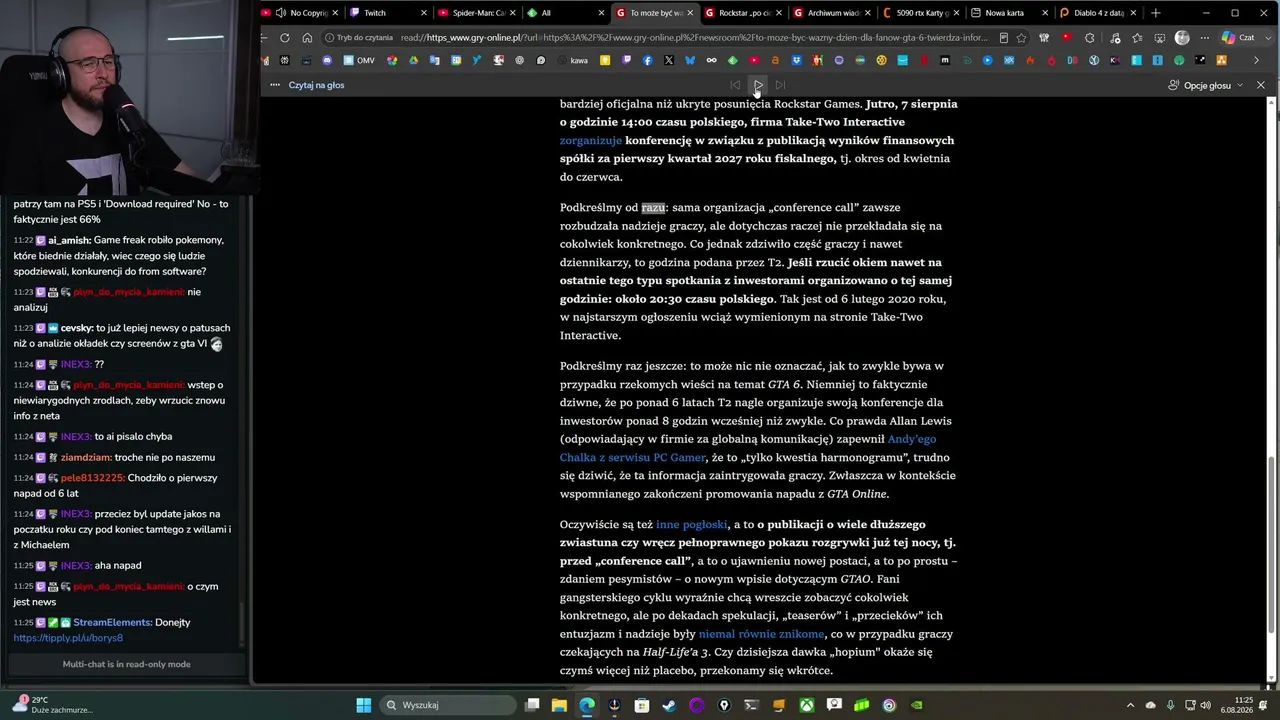
Task: Go to browser home page
Action: tap(307, 38)
